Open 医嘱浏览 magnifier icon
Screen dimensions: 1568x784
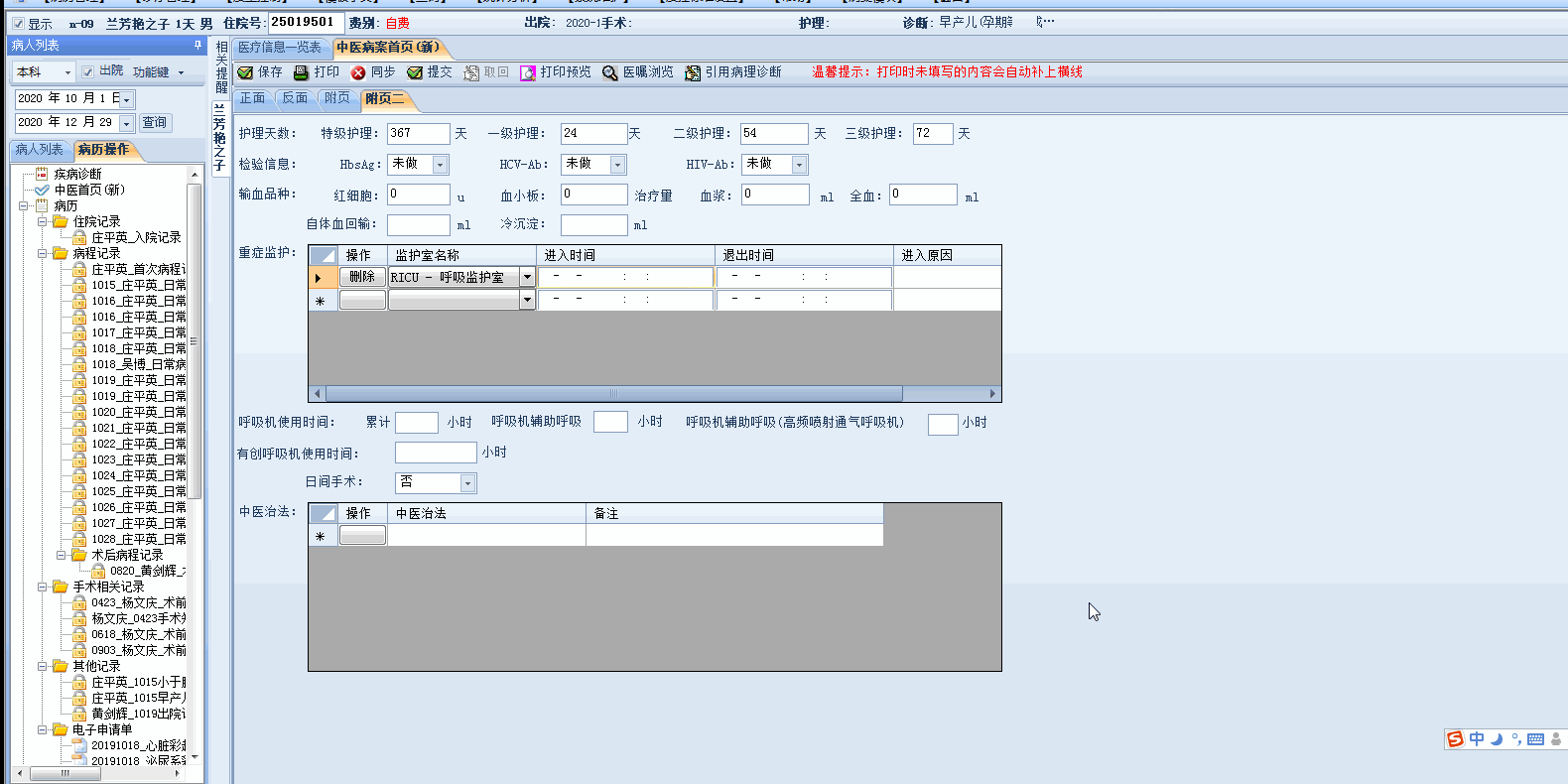[610, 72]
